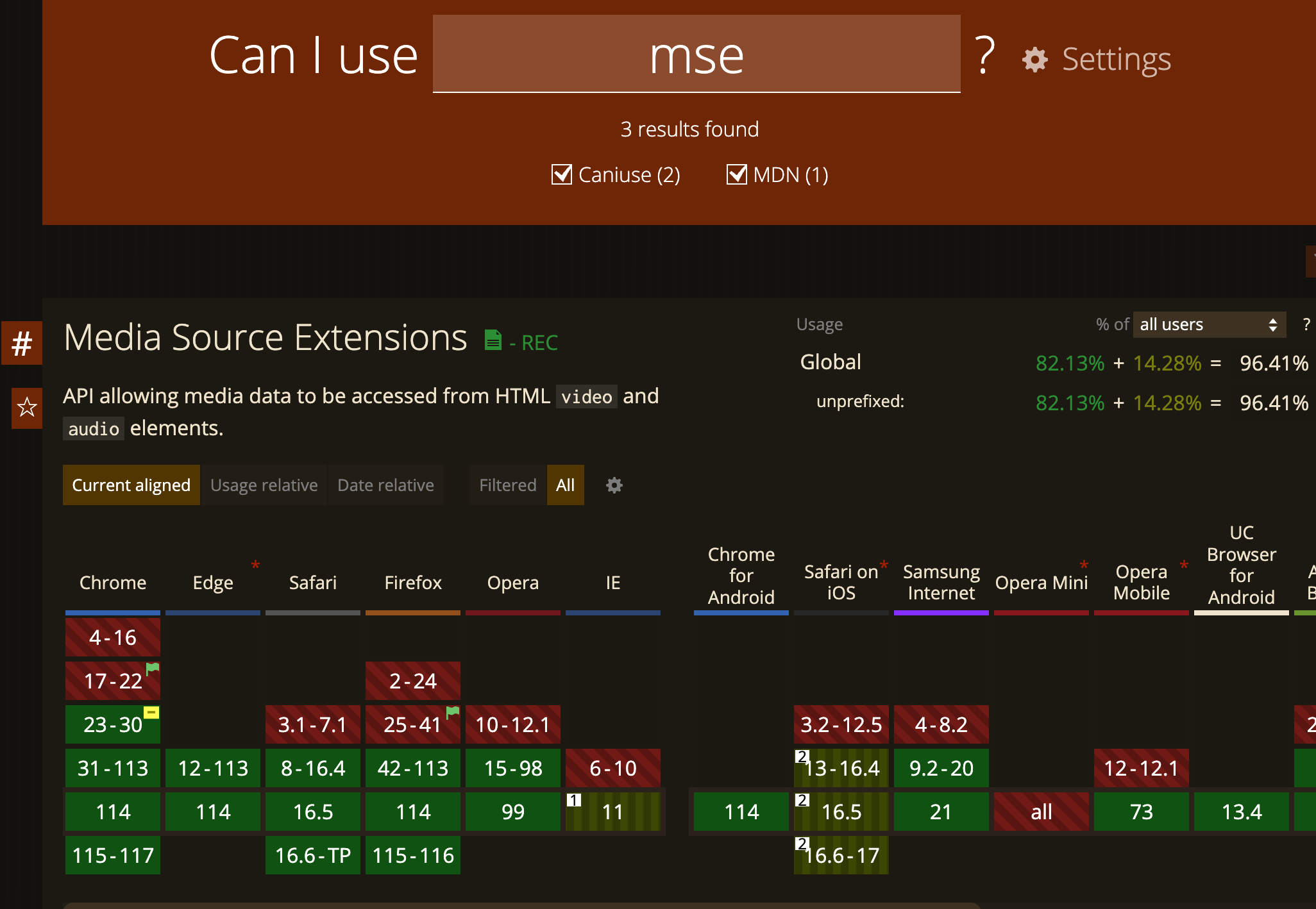1316x909 pixels.
Task: Select Safari 16.6-TP version cell
Action: click(x=313, y=855)
